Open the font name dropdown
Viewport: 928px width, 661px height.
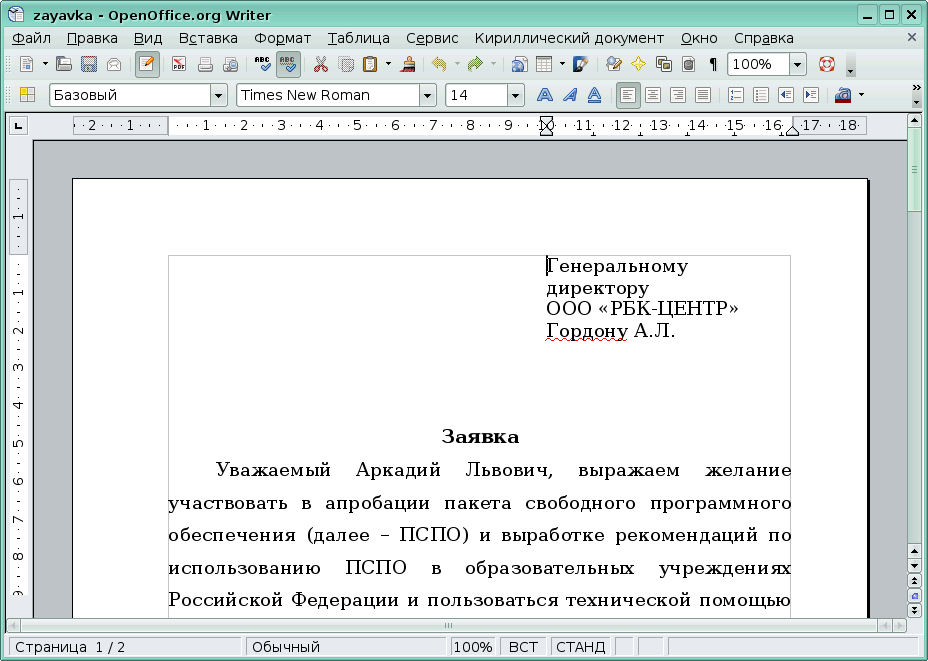coord(428,95)
